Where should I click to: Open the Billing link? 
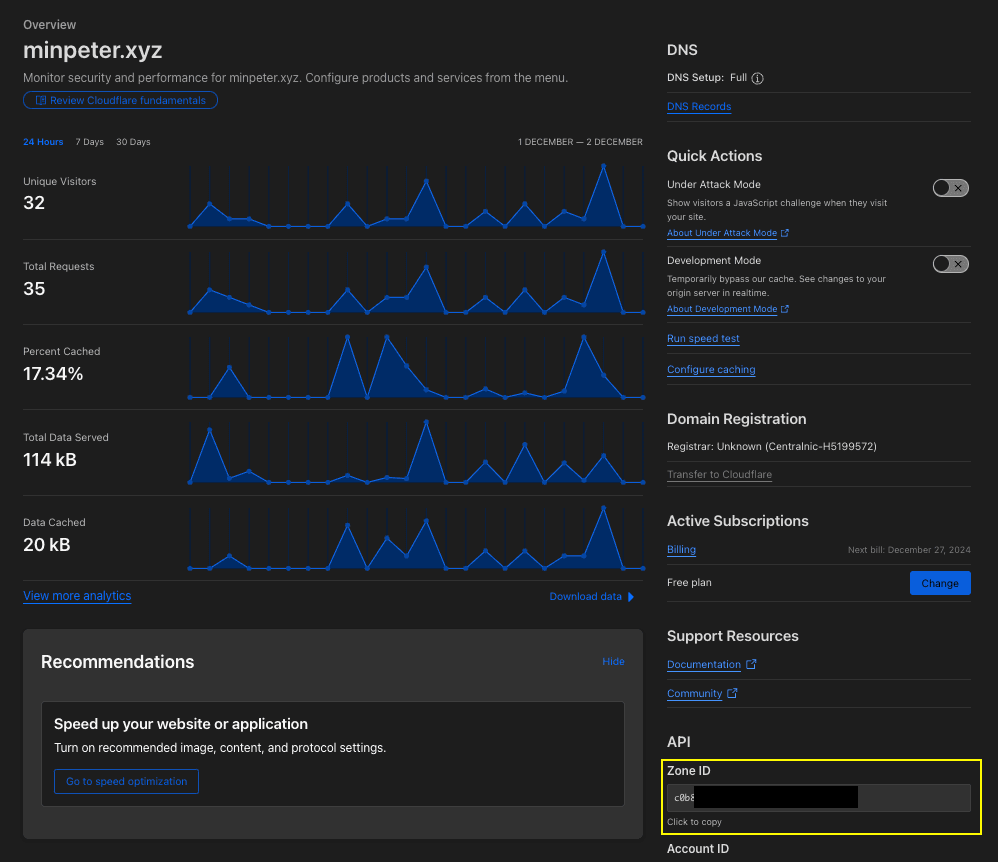(681, 550)
